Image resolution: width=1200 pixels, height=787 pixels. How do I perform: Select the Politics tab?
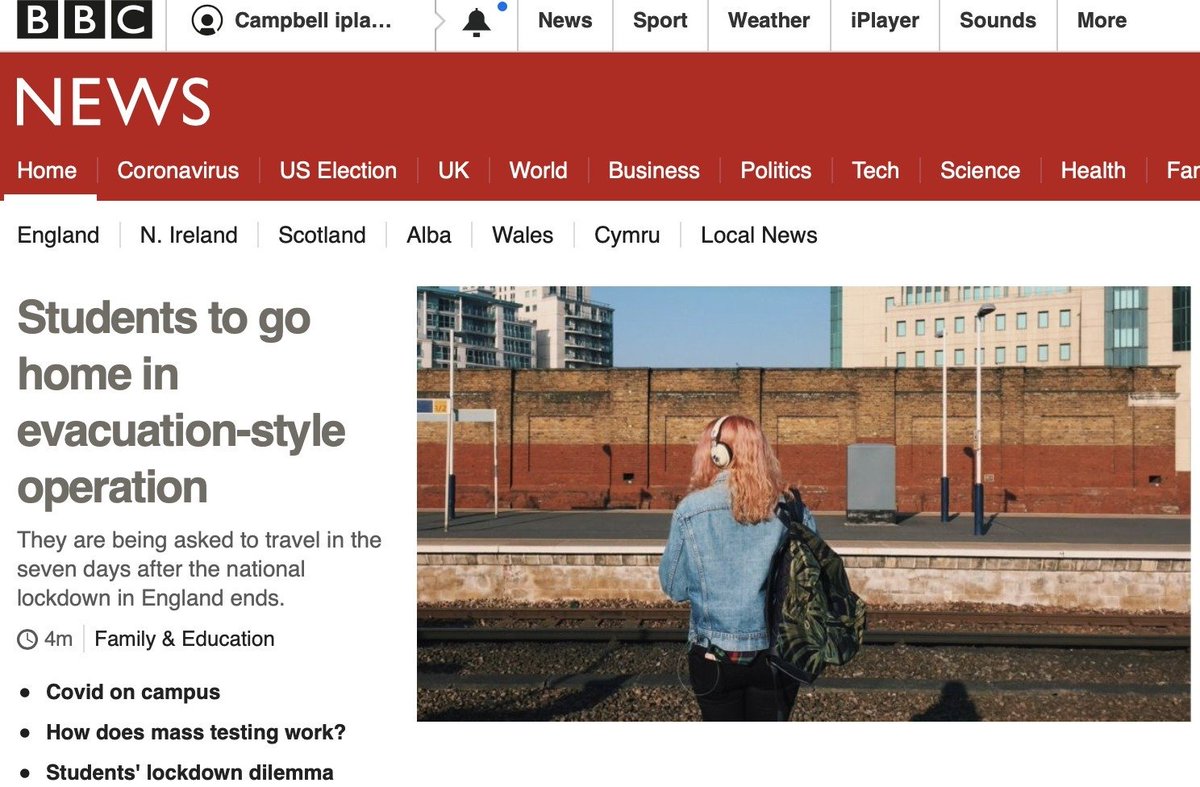click(x=776, y=171)
